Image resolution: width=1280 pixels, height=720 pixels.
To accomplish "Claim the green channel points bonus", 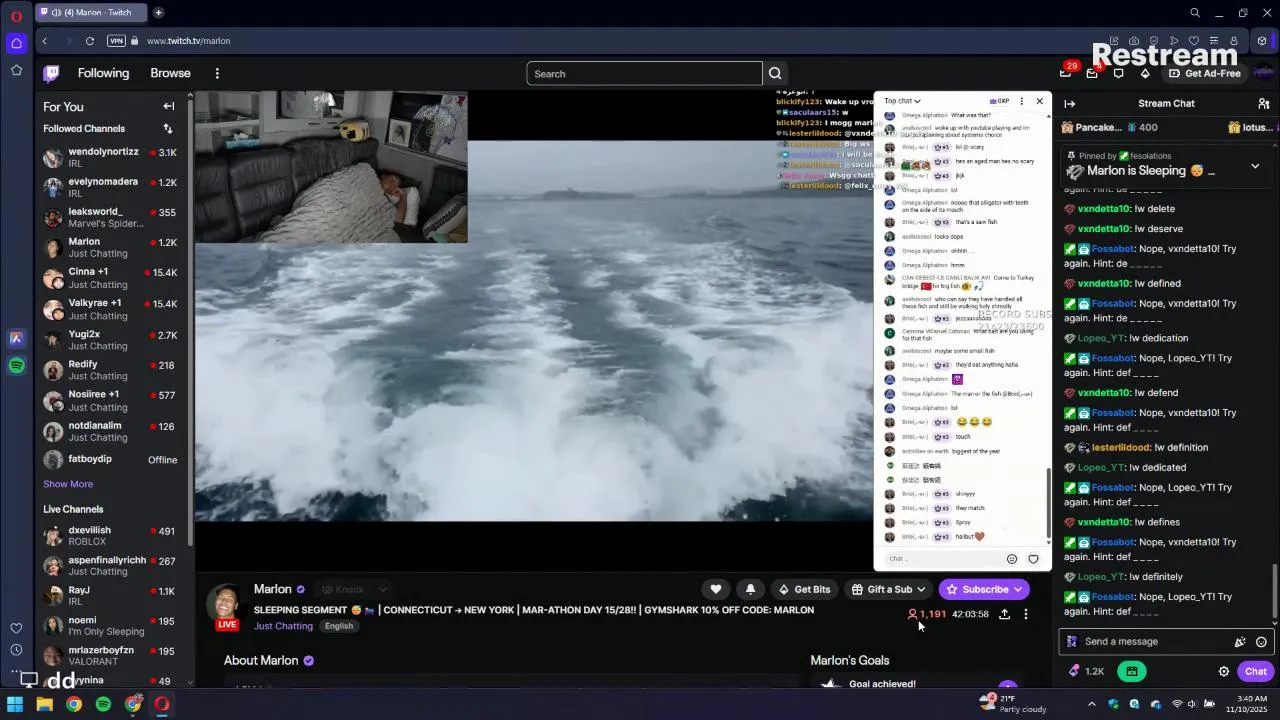I will [1131, 671].
